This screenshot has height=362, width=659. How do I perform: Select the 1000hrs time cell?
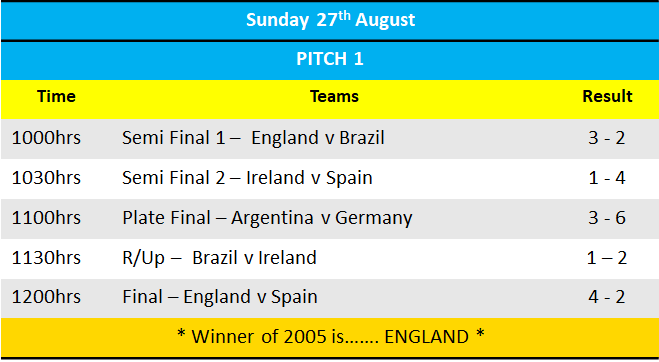pos(46,138)
